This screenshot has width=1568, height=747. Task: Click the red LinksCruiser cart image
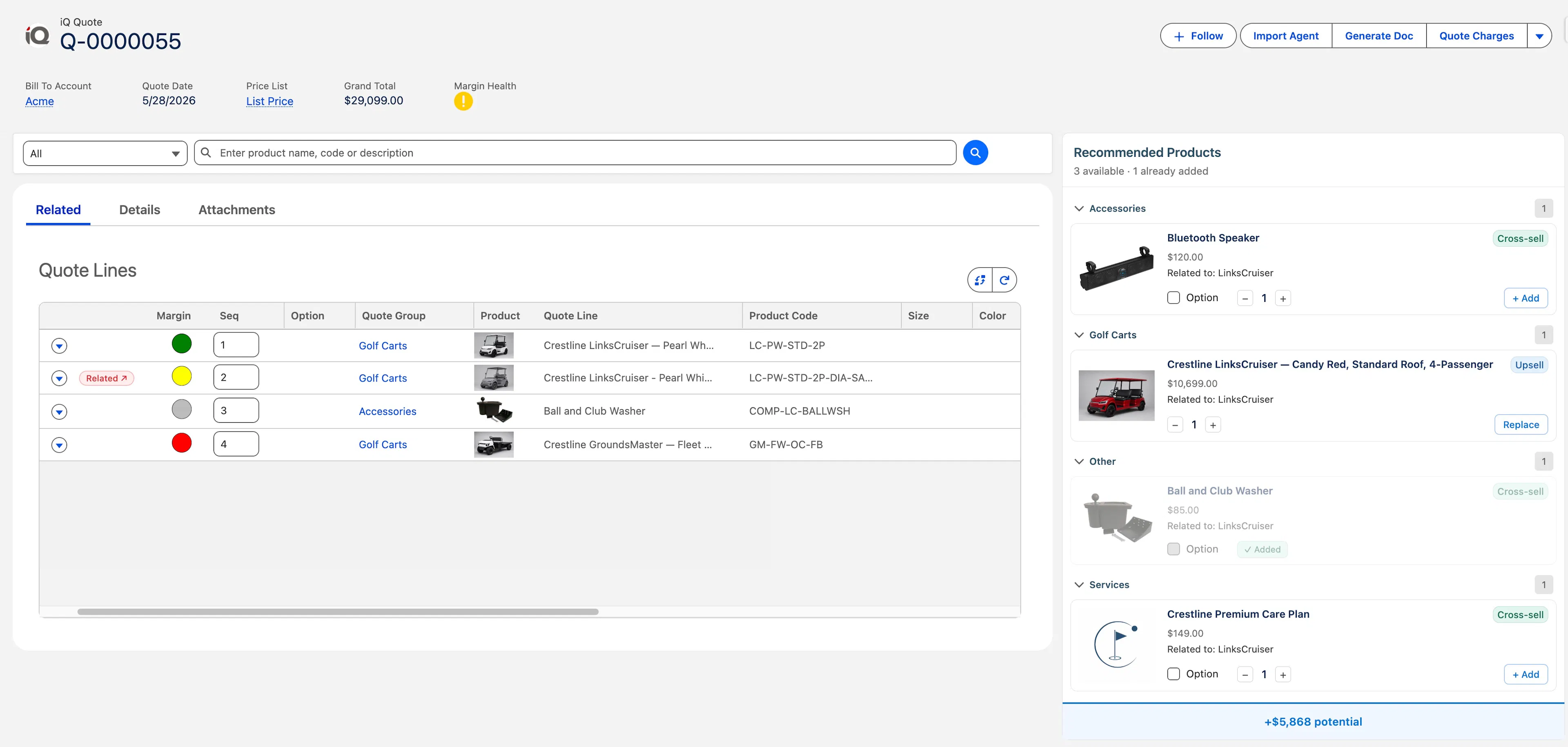click(1116, 395)
